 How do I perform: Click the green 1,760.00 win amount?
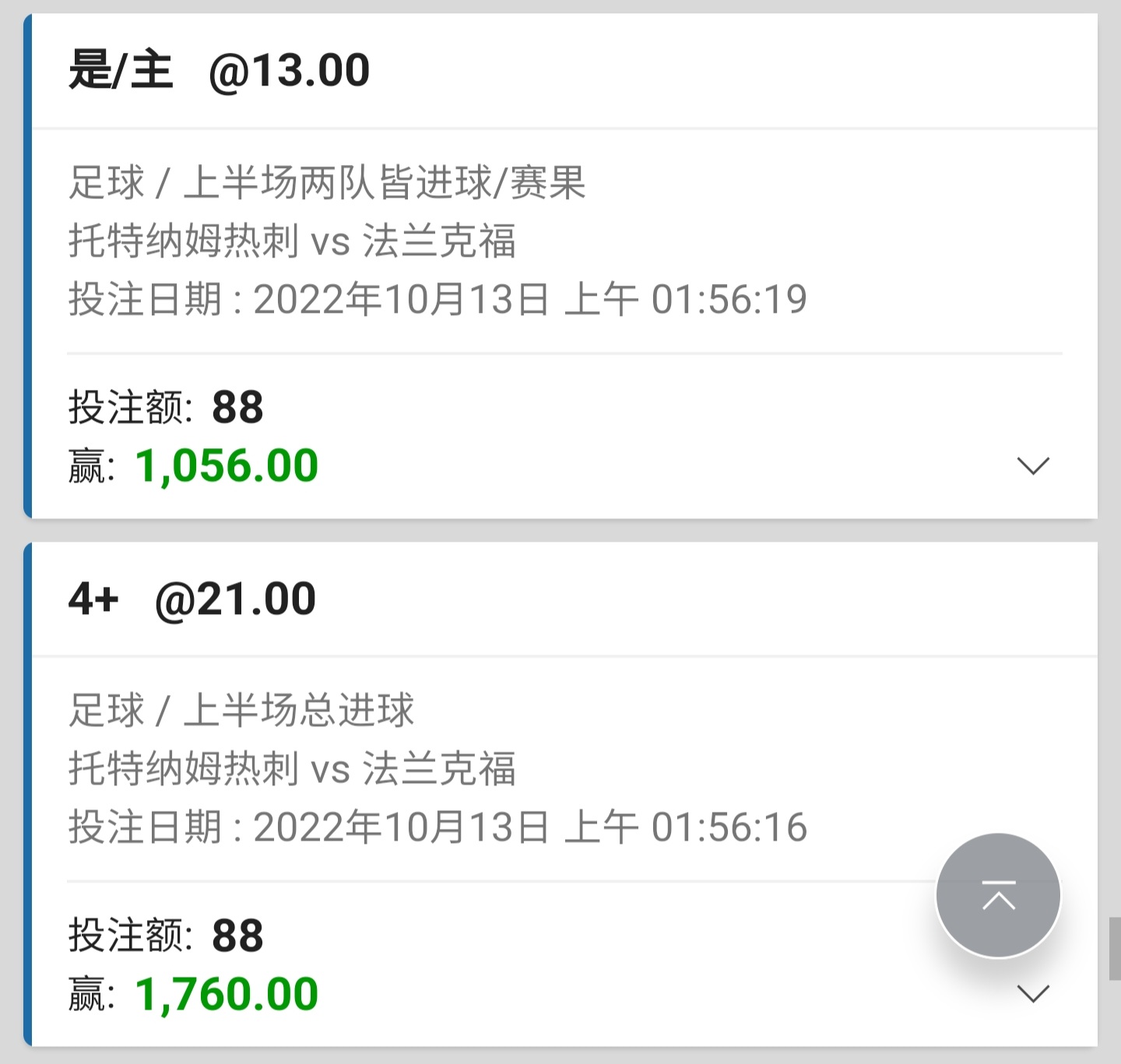[227, 994]
